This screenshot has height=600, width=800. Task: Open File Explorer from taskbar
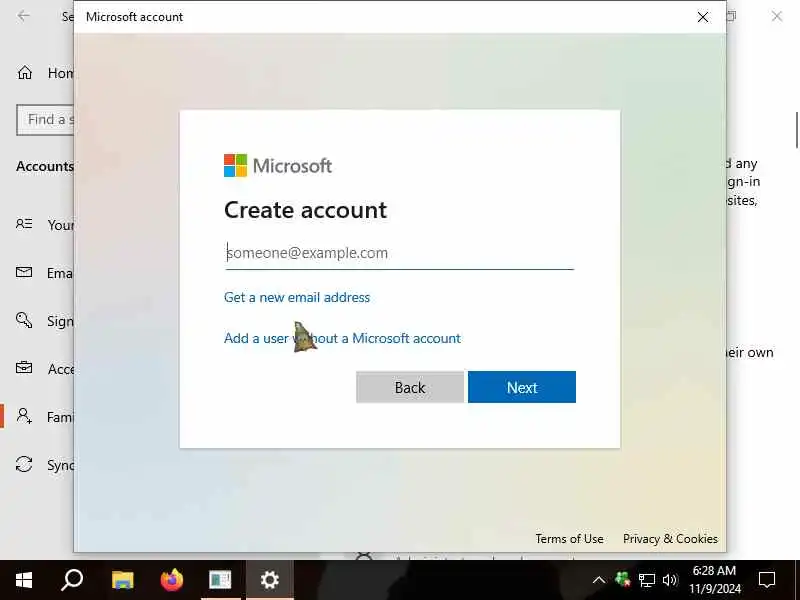click(122, 580)
